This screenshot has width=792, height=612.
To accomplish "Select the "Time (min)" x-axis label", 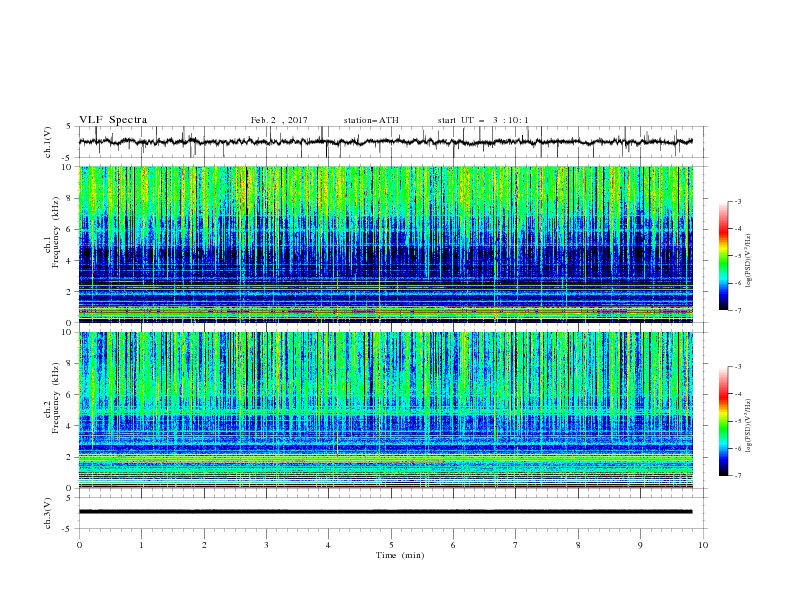I will pyautogui.click(x=400, y=555).
